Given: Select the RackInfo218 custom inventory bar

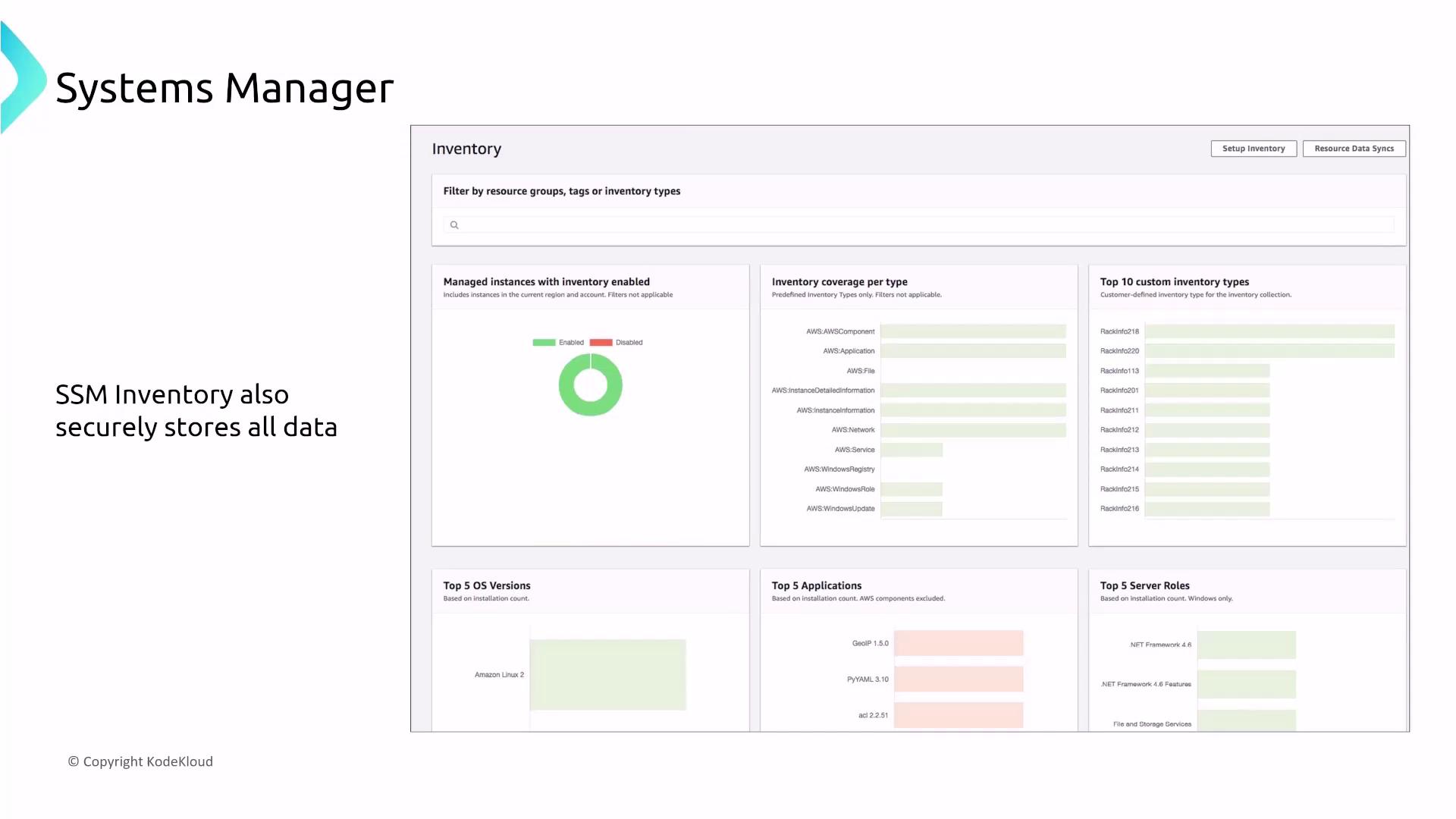Looking at the screenshot, I should tap(1269, 331).
